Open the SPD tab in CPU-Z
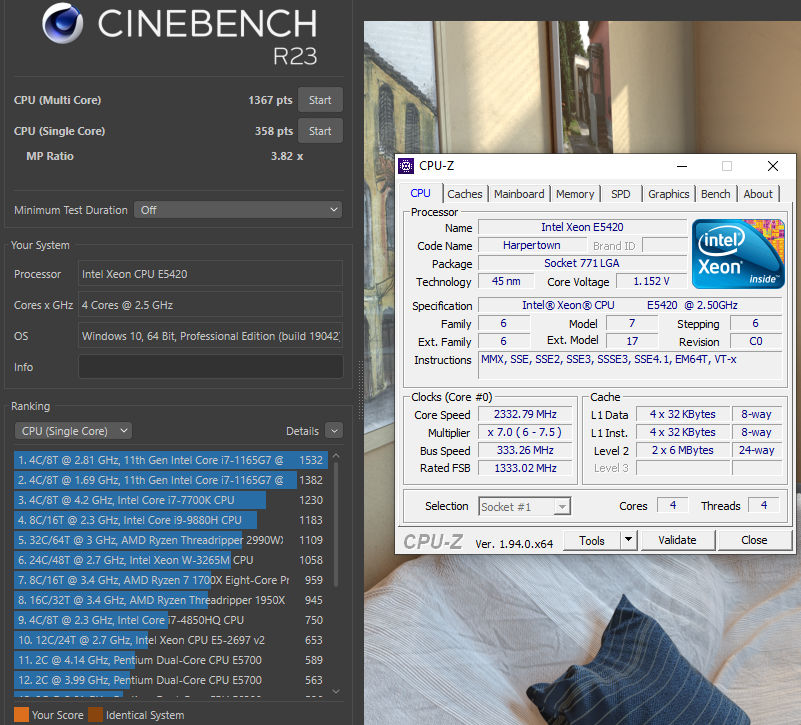This screenshot has width=801, height=725. (621, 194)
